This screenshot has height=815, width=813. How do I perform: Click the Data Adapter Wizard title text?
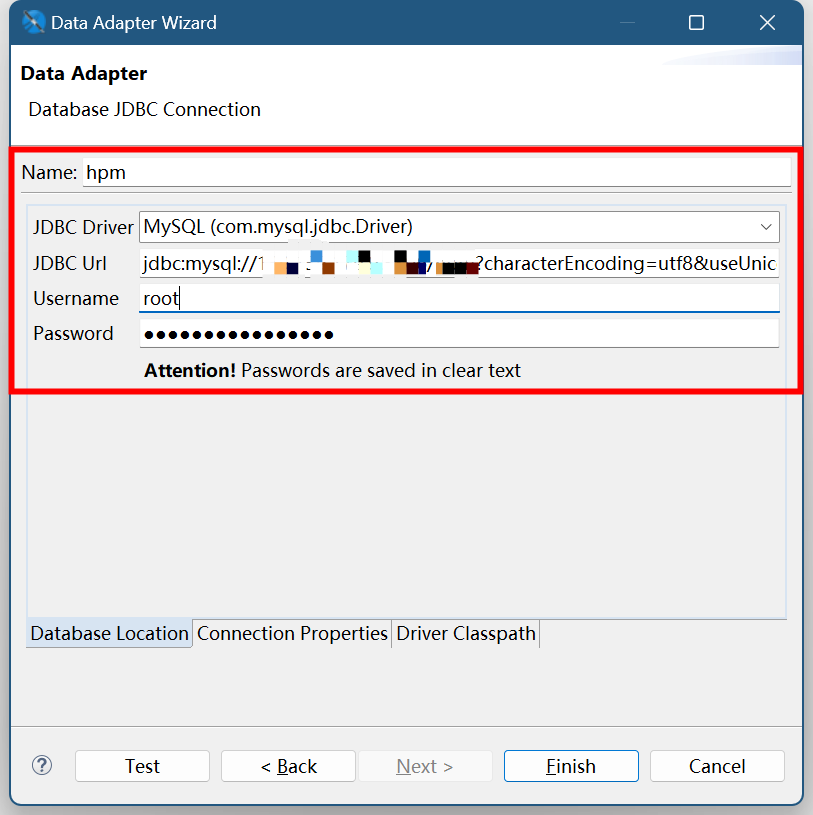point(134,22)
